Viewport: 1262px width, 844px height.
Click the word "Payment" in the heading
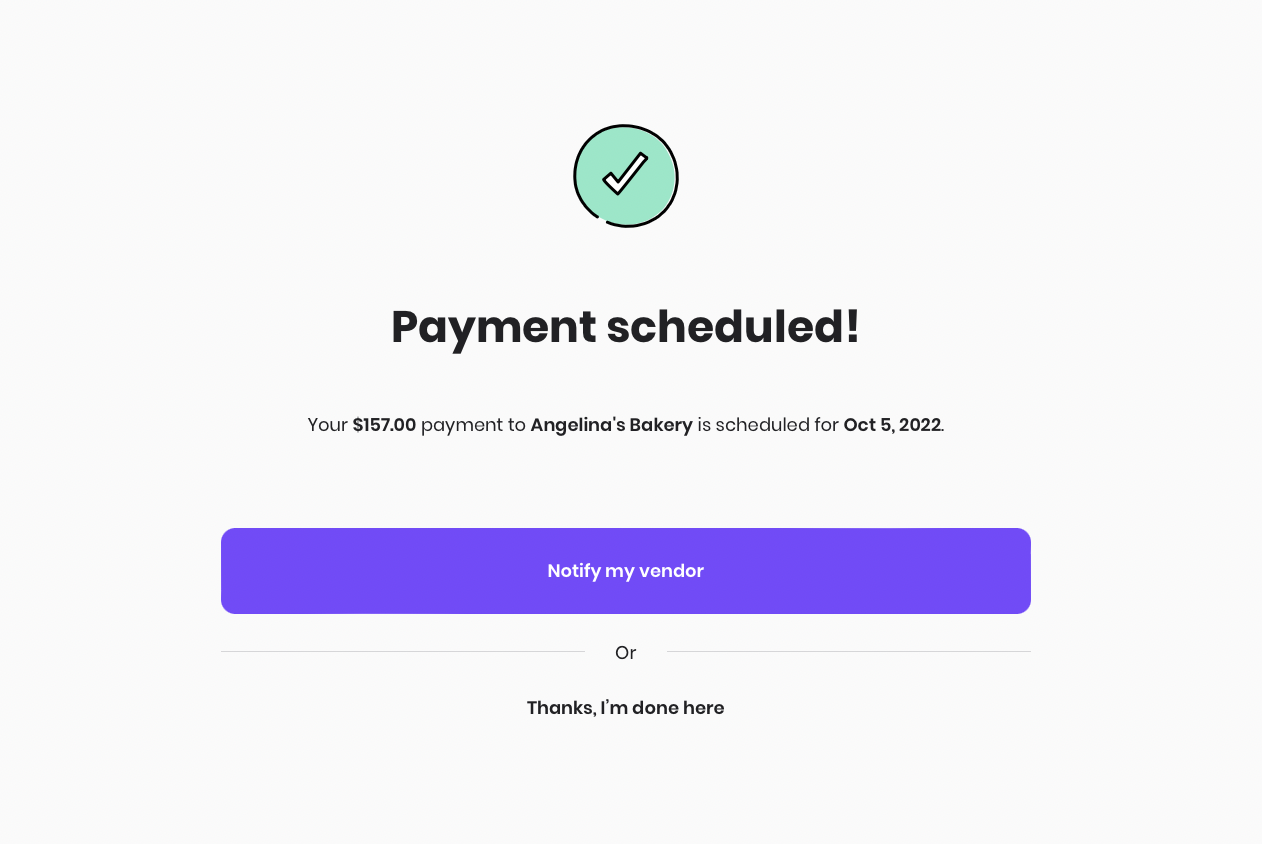[494, 329]
